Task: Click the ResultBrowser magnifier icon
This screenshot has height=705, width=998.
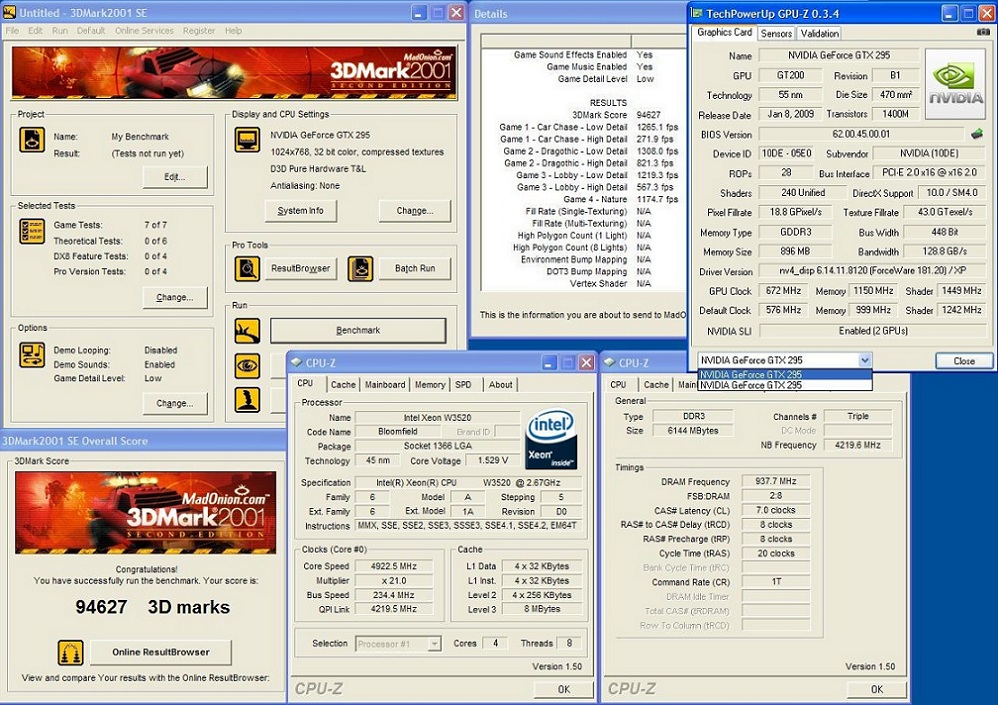Action: tap(247, 269)
